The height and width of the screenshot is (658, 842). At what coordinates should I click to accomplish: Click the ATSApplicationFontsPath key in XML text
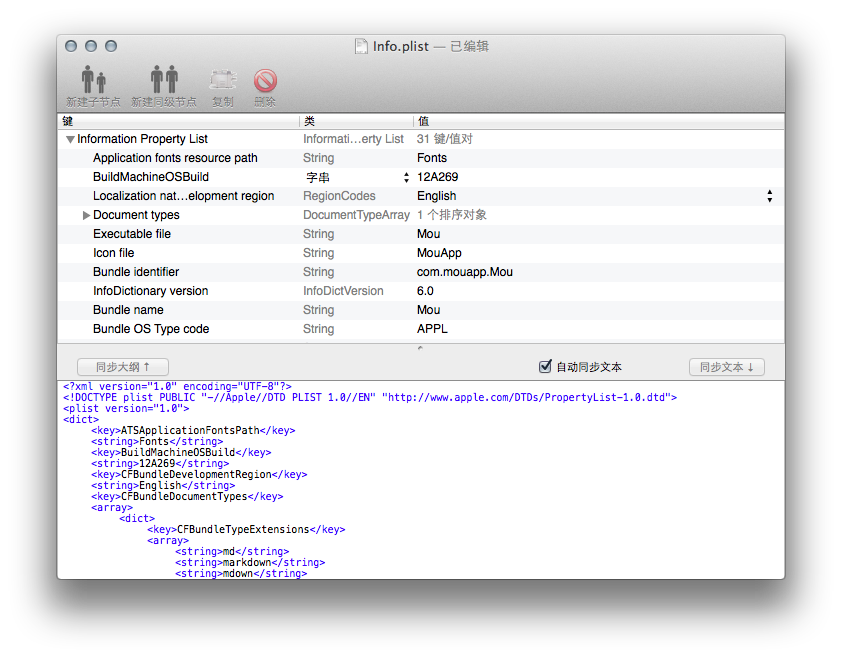click(190, 430)
